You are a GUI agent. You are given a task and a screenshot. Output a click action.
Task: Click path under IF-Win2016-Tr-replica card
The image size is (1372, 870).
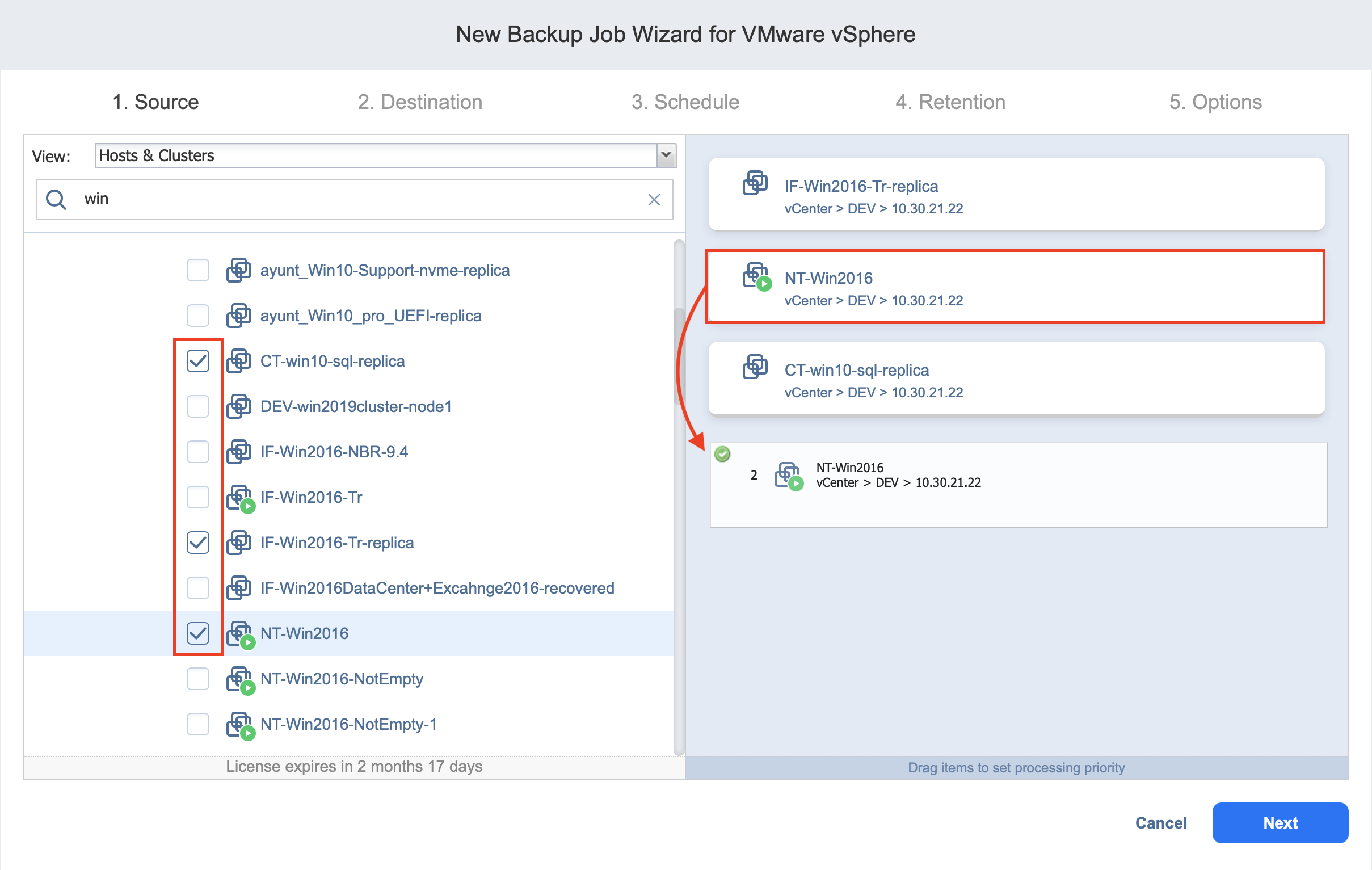873,208
